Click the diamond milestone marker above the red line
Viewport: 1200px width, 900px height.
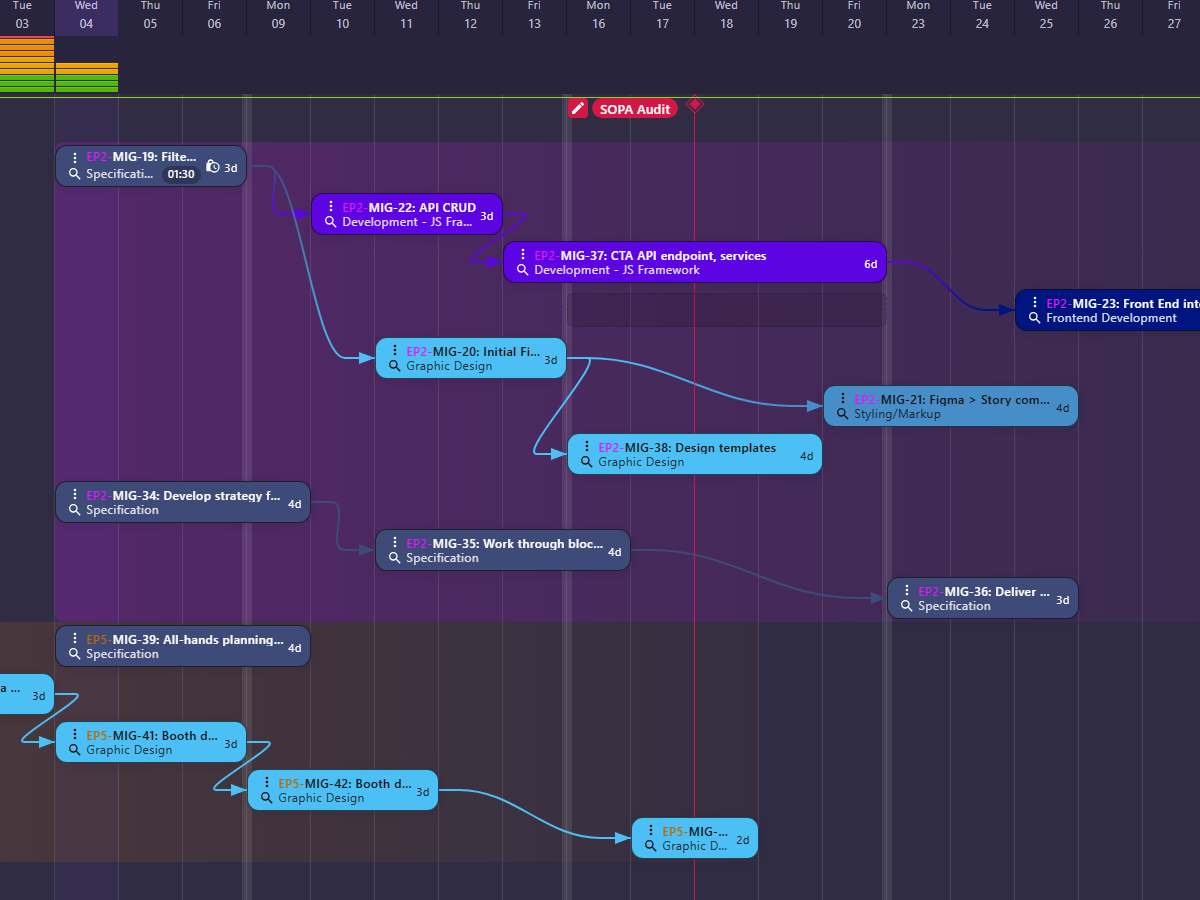point(695,105)
